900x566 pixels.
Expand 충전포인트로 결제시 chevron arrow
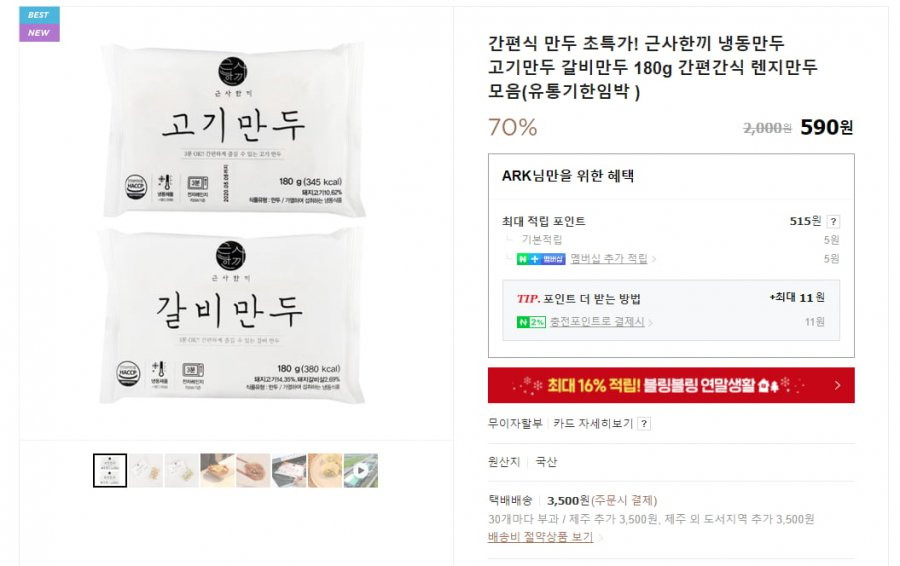coord(650,323)
